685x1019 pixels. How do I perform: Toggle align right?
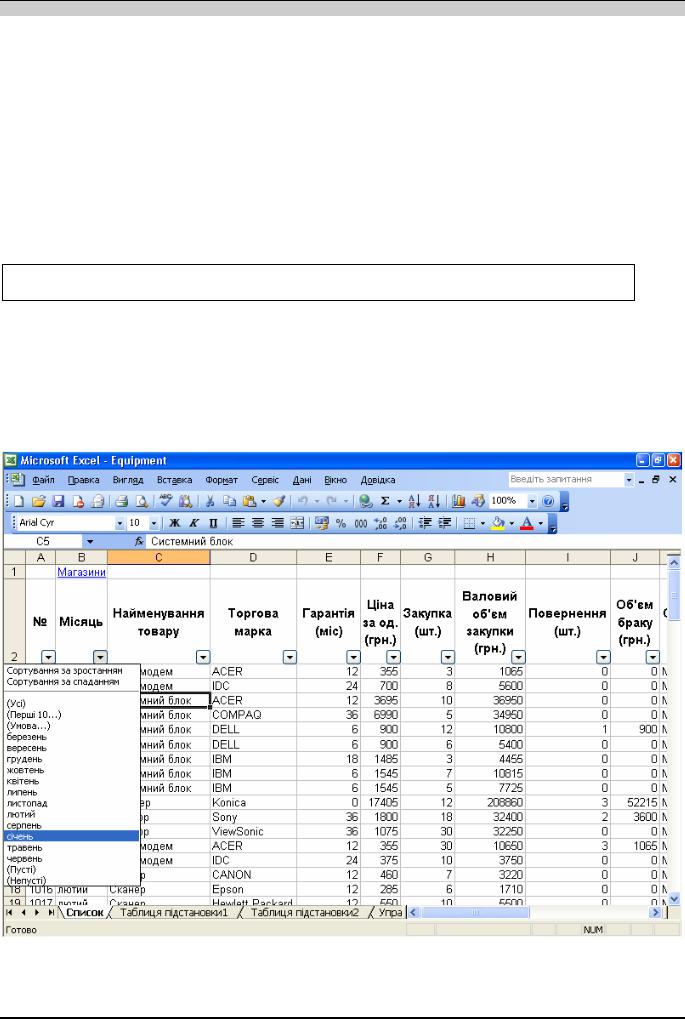[x=278, y=523]
